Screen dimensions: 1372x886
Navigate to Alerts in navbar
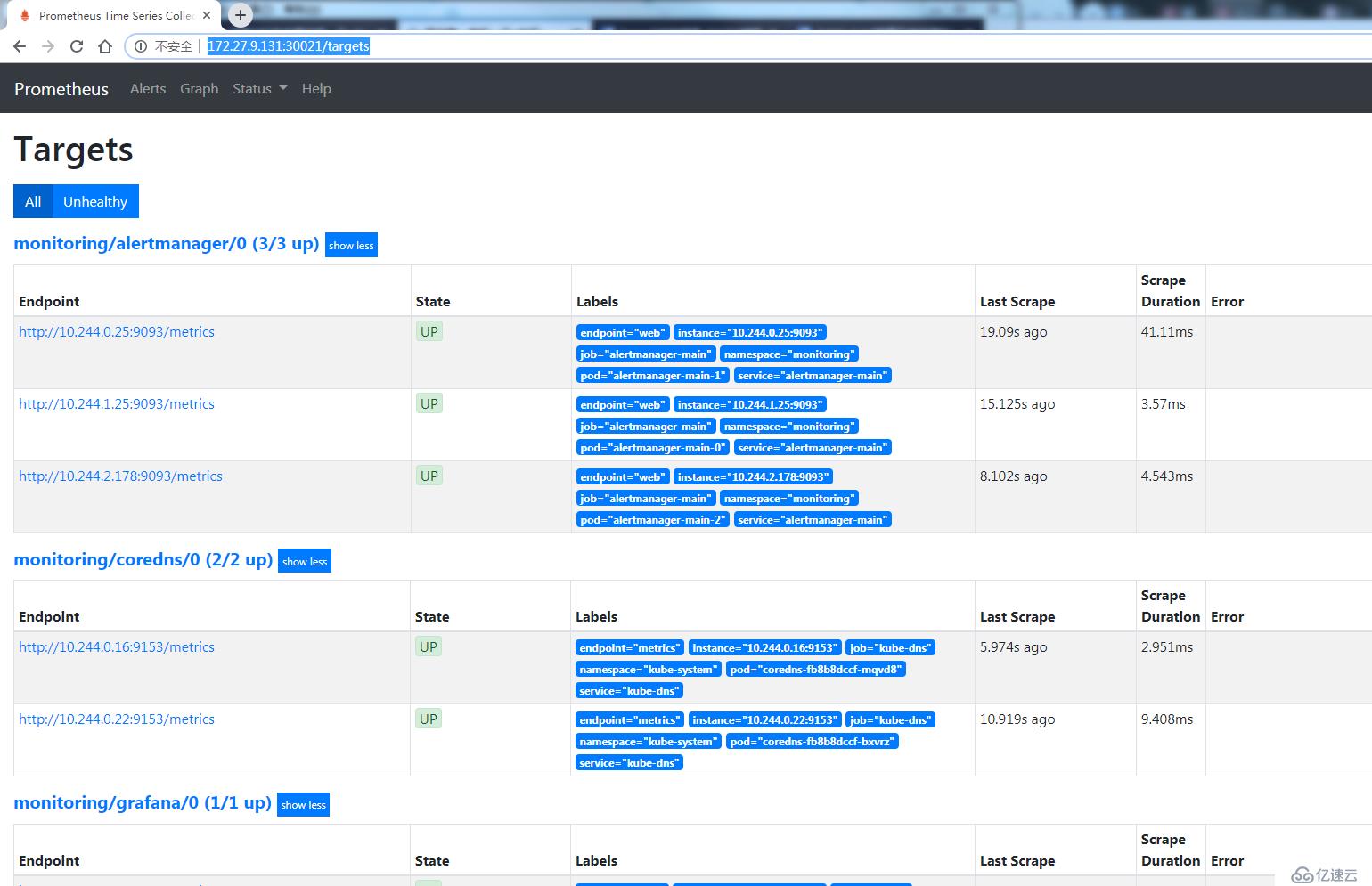148,89
